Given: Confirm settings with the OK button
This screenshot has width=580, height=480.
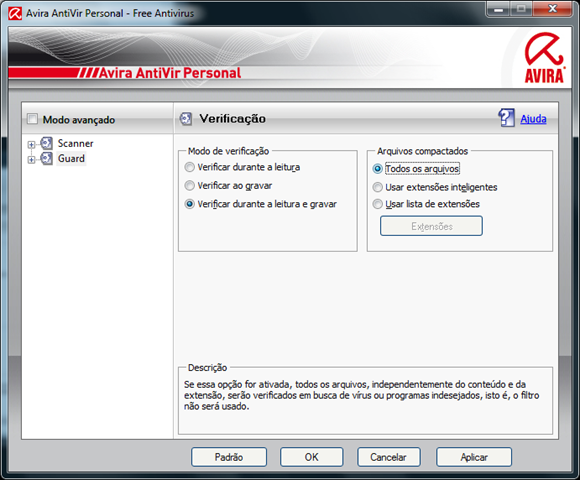Looking at the screenshot, I should coord(311,457).
